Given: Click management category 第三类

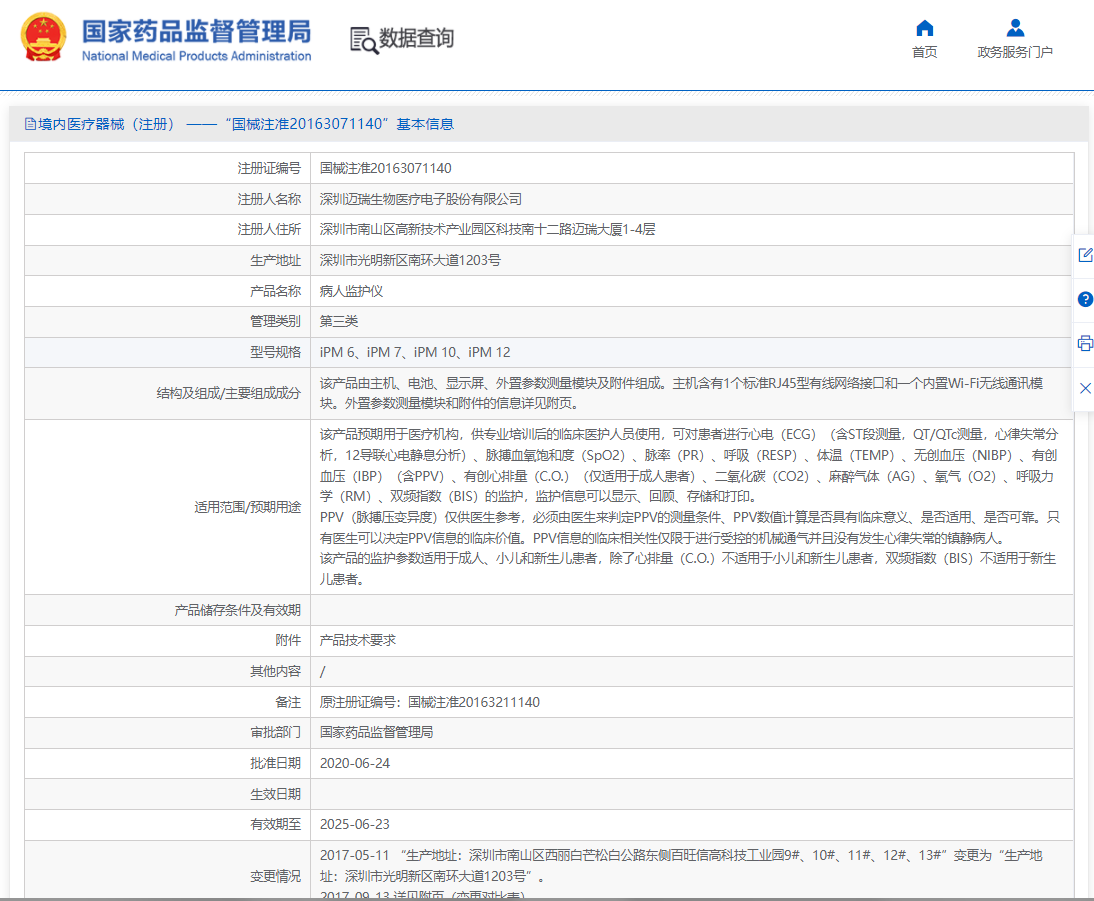Looking at the screenshot, I should pos(338,321).
